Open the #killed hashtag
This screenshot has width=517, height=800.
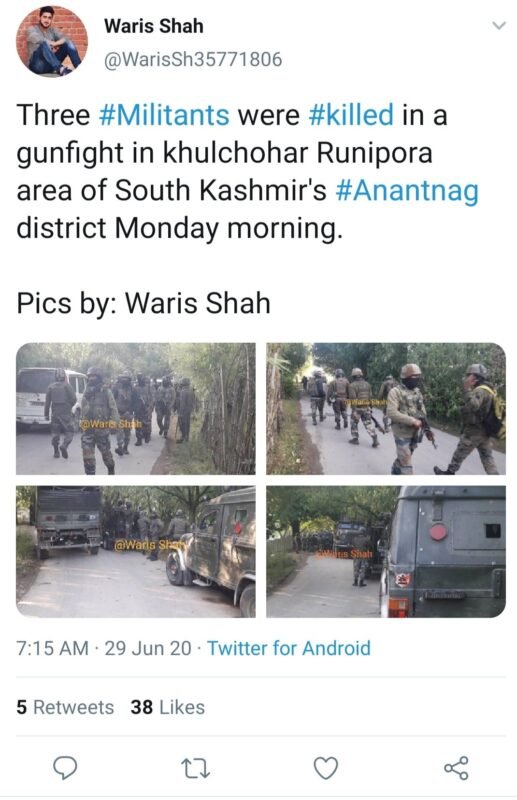click(x=351, y=115)
